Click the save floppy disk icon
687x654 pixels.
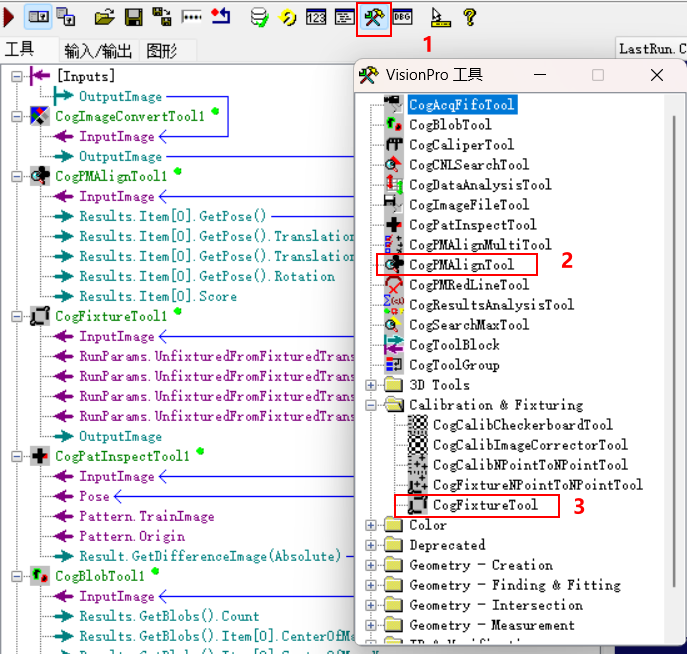pyautogui.click(x=134, y=18)
